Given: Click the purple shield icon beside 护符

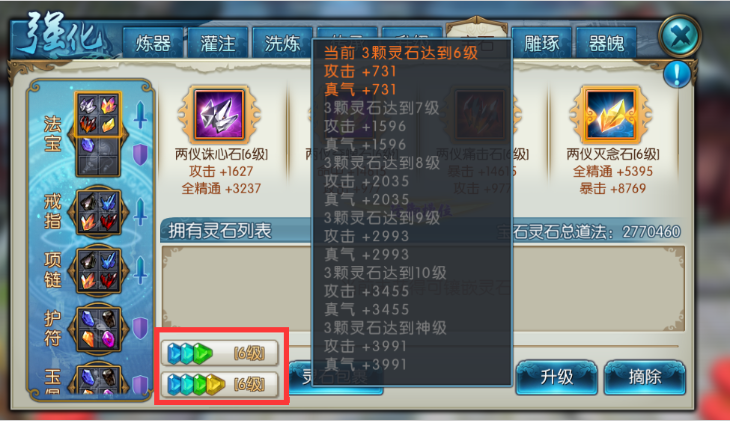Looking at the screenshot, I should point(140,328).
